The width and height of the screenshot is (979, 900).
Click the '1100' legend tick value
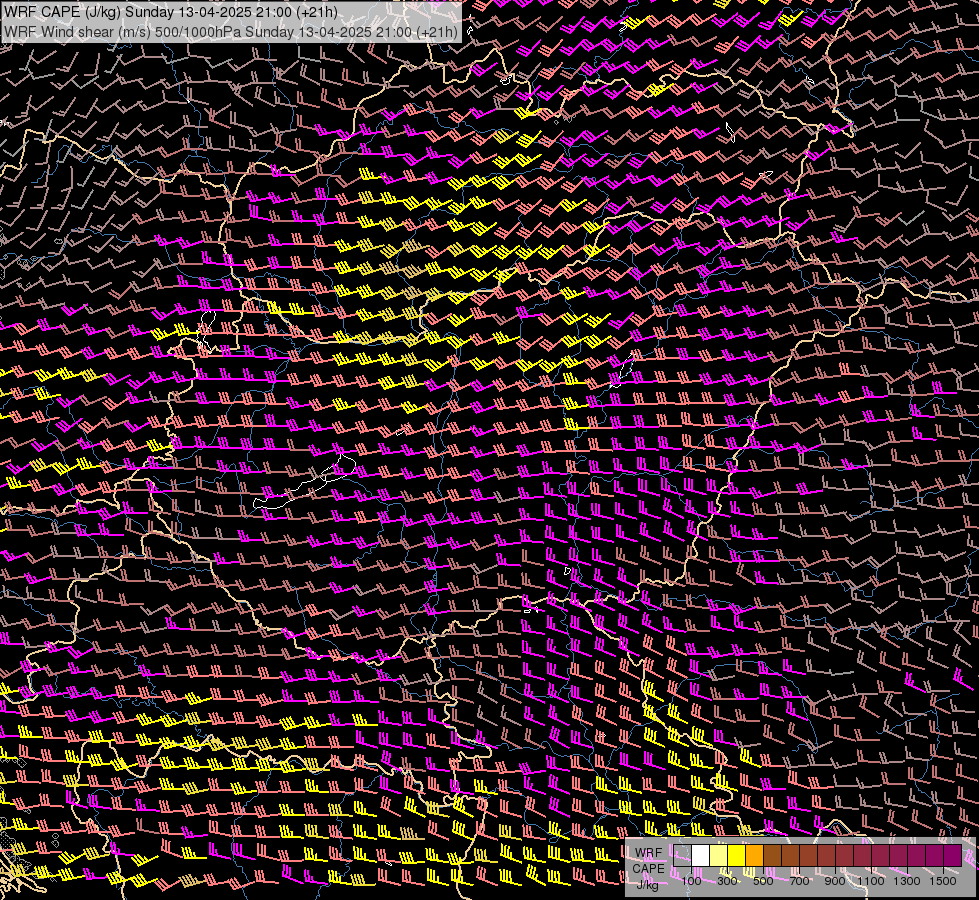click(x=870, y=881)
